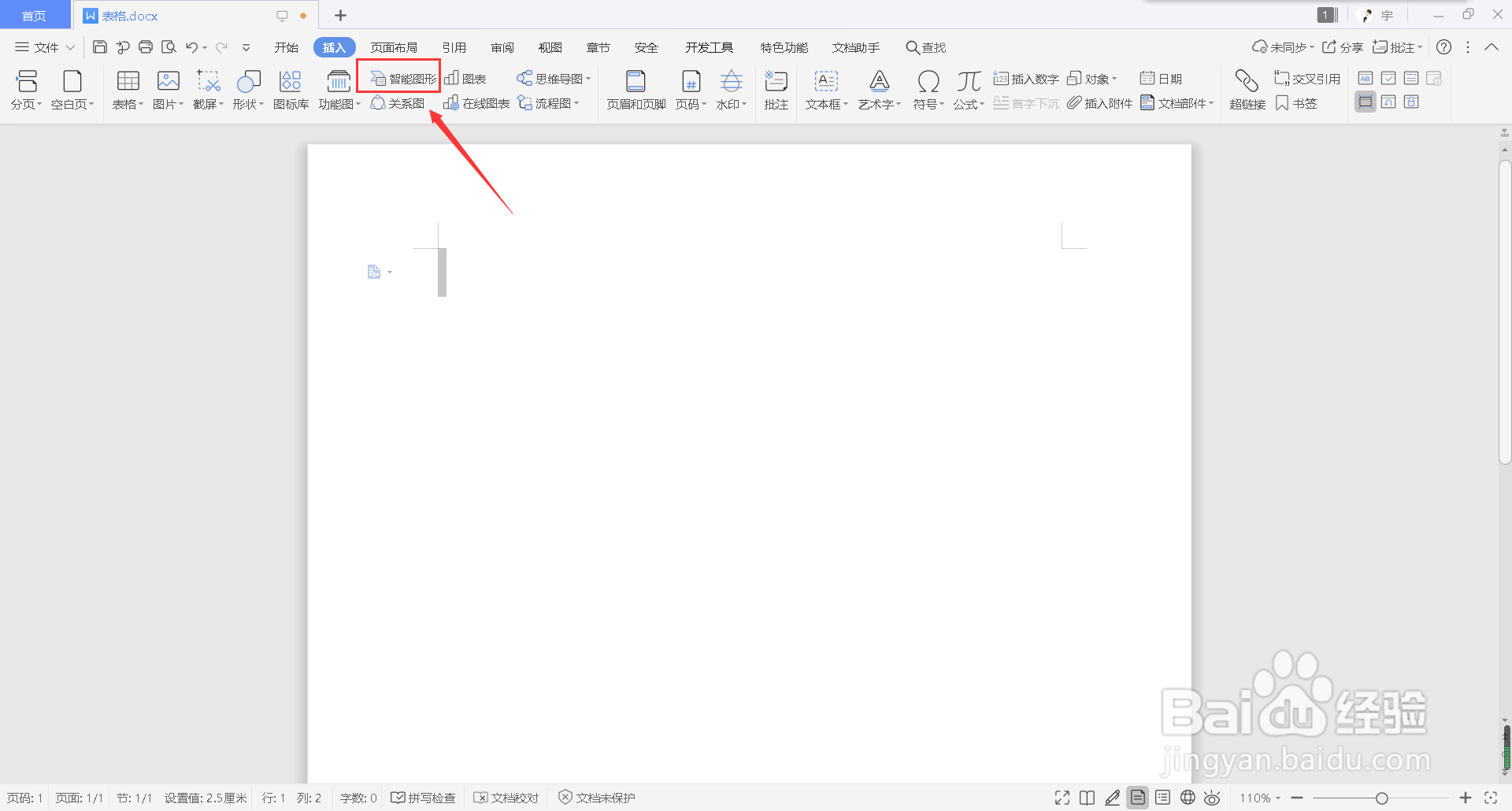Open the 图标库 icon library
This screenshot has height=811, width=1512.
[291, 90]
